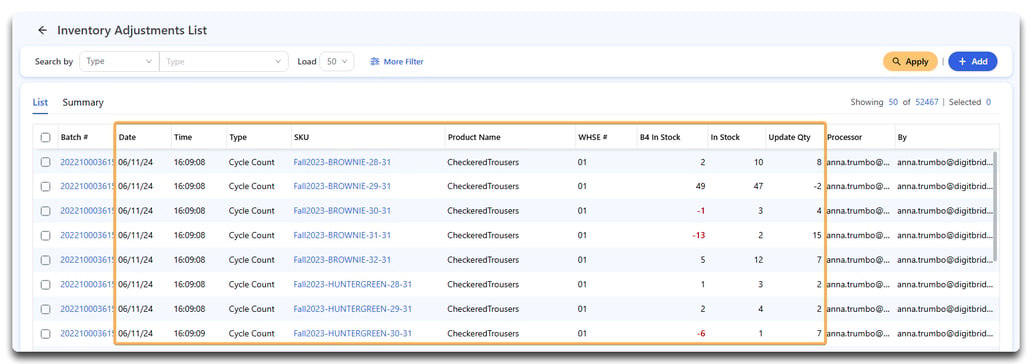Check the row for Fall2023-BROWNIE-29-31
Image resolution: width=1032 pixels, height=364 pixels.
pyautogui.click(x=45, y=186)
